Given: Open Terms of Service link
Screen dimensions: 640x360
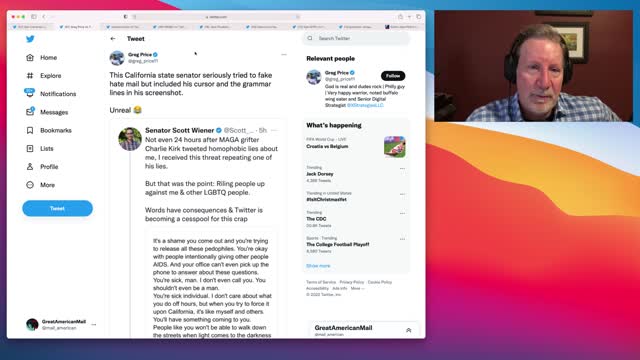Looking at the screenshot, I should click(x=321, y=282).
